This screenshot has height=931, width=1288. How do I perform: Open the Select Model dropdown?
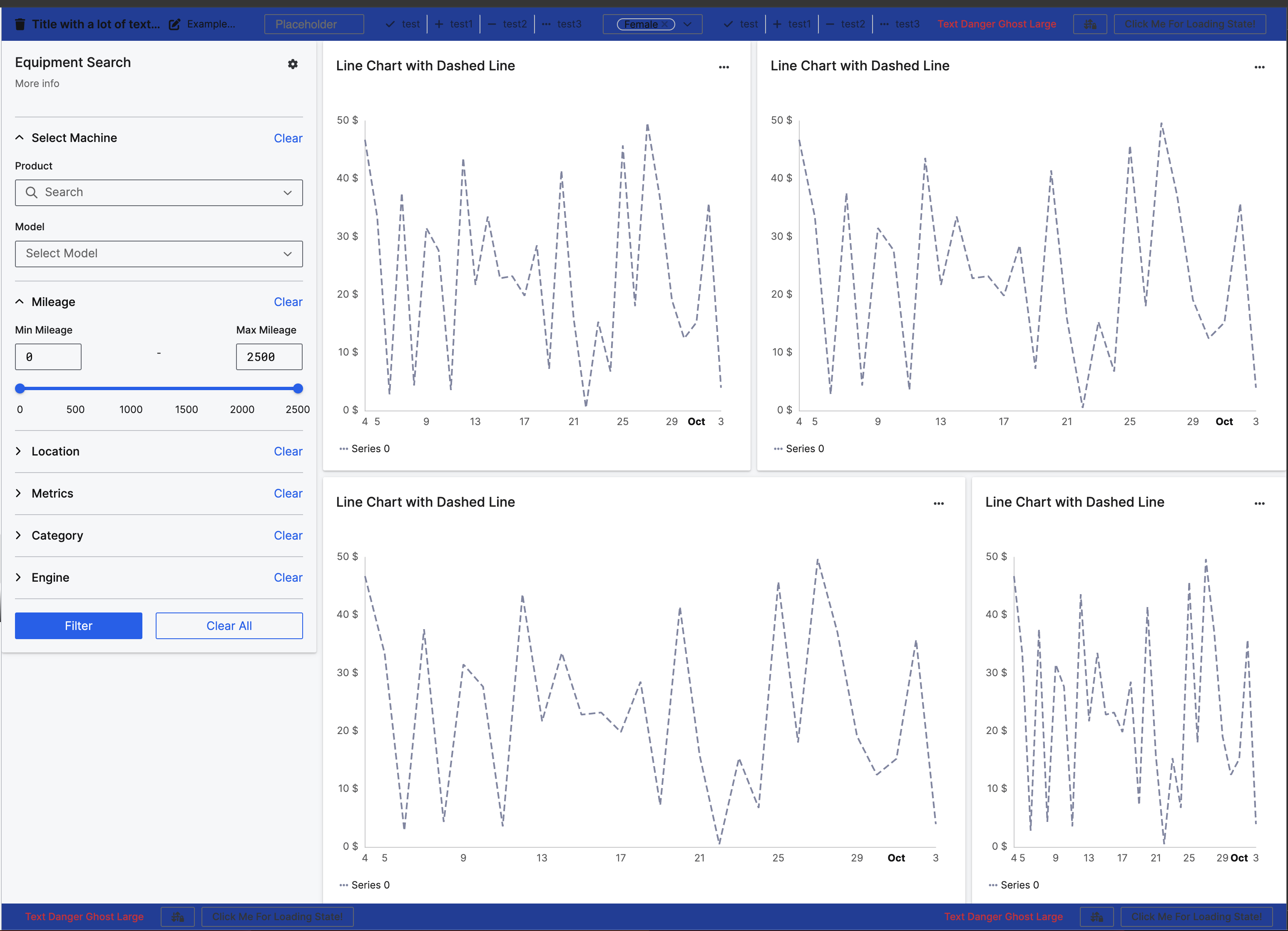pos(159,253)
